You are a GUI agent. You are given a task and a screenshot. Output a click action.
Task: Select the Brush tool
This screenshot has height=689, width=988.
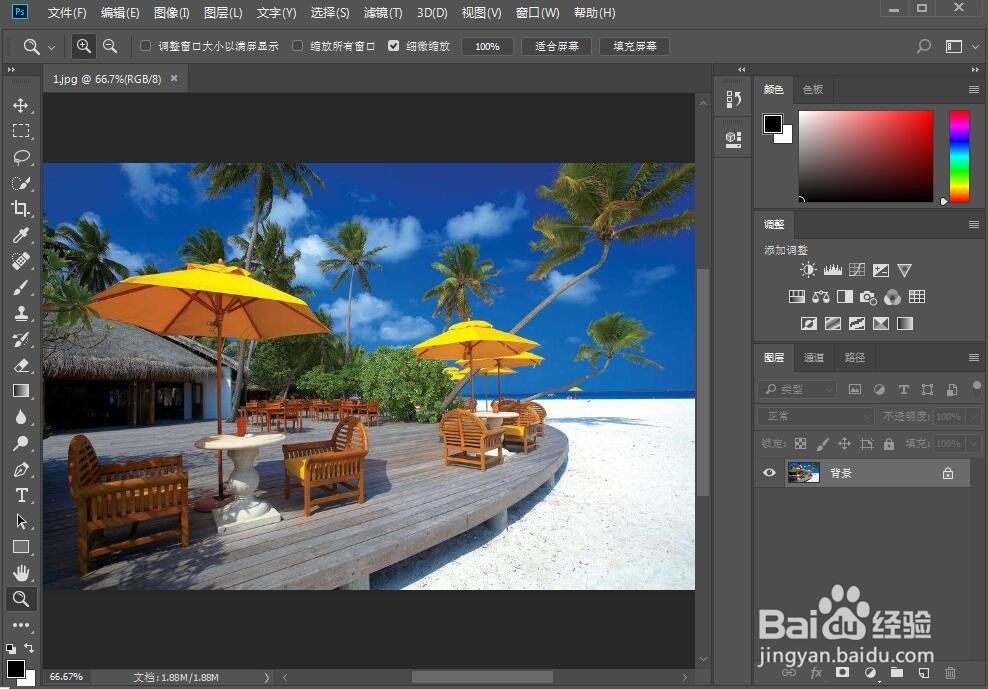click(21, 287)
